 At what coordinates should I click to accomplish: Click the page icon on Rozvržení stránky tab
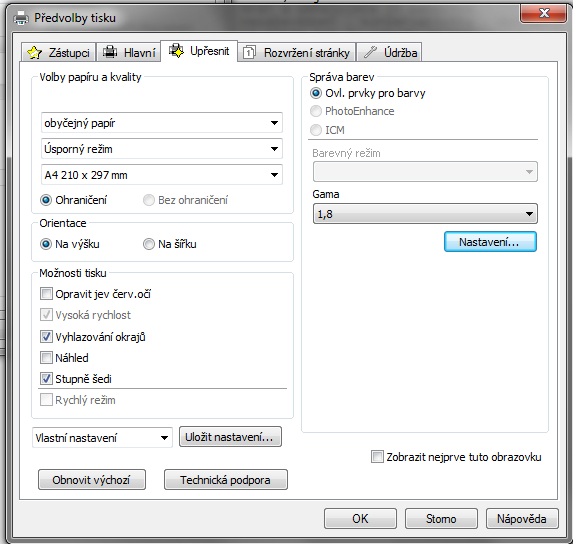[x=249, y=52]
